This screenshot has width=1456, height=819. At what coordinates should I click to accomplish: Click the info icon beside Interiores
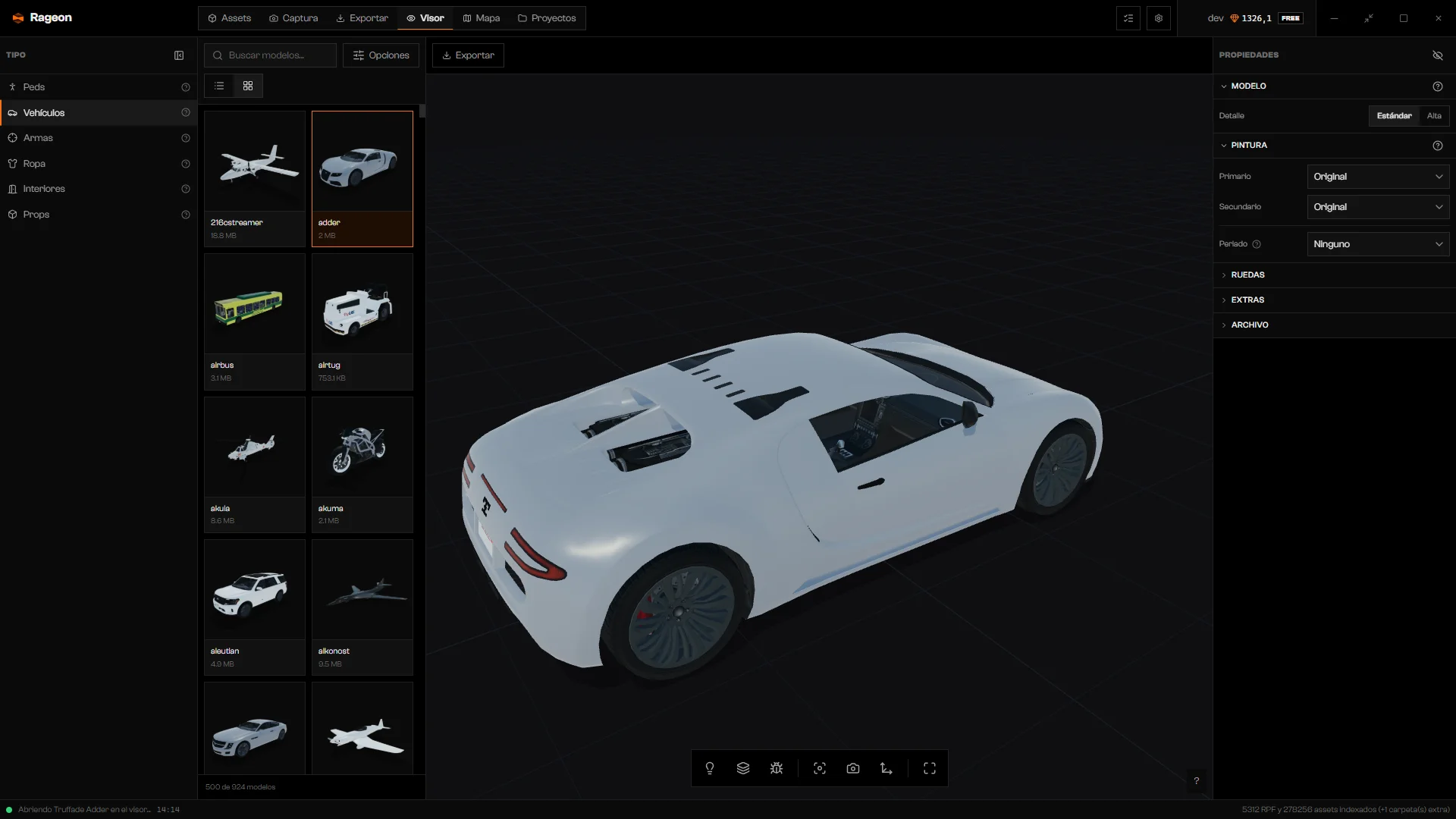[186, 189]
